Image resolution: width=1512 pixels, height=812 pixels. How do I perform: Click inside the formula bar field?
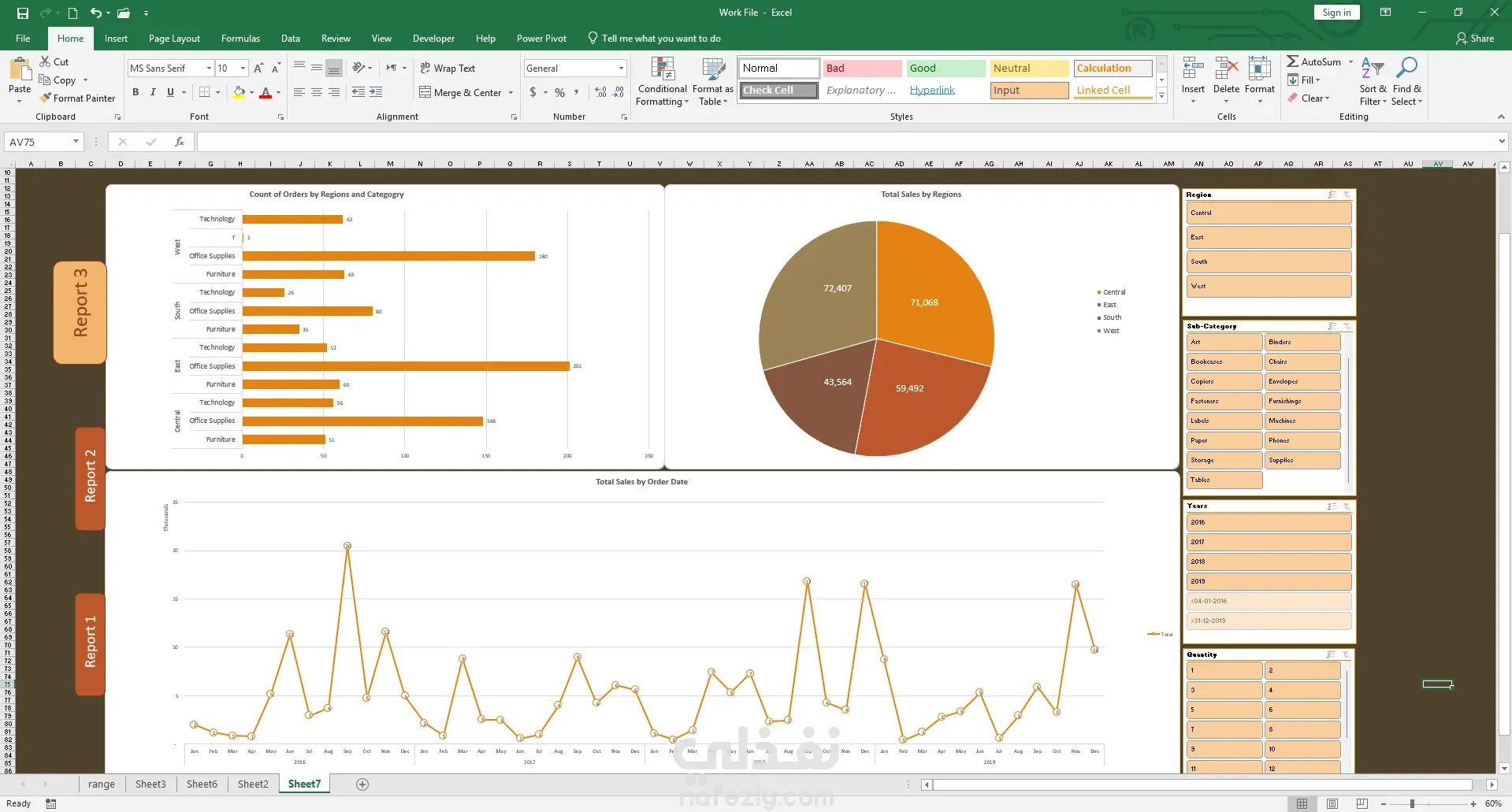[846, 142]
